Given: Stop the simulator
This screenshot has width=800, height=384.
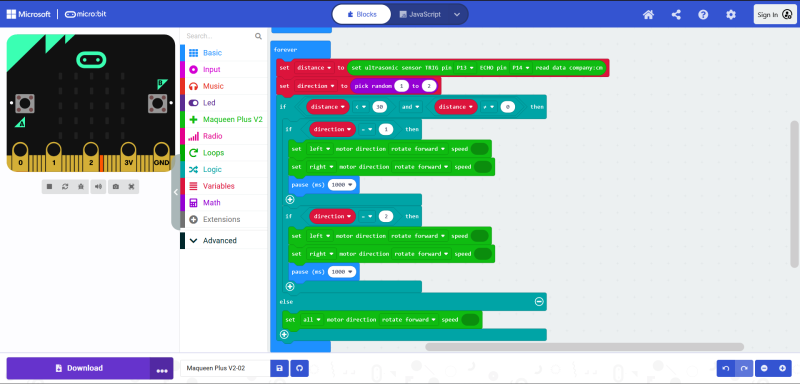Looking at the screenshot, I should pyautogui.click(x=49, y=187).
